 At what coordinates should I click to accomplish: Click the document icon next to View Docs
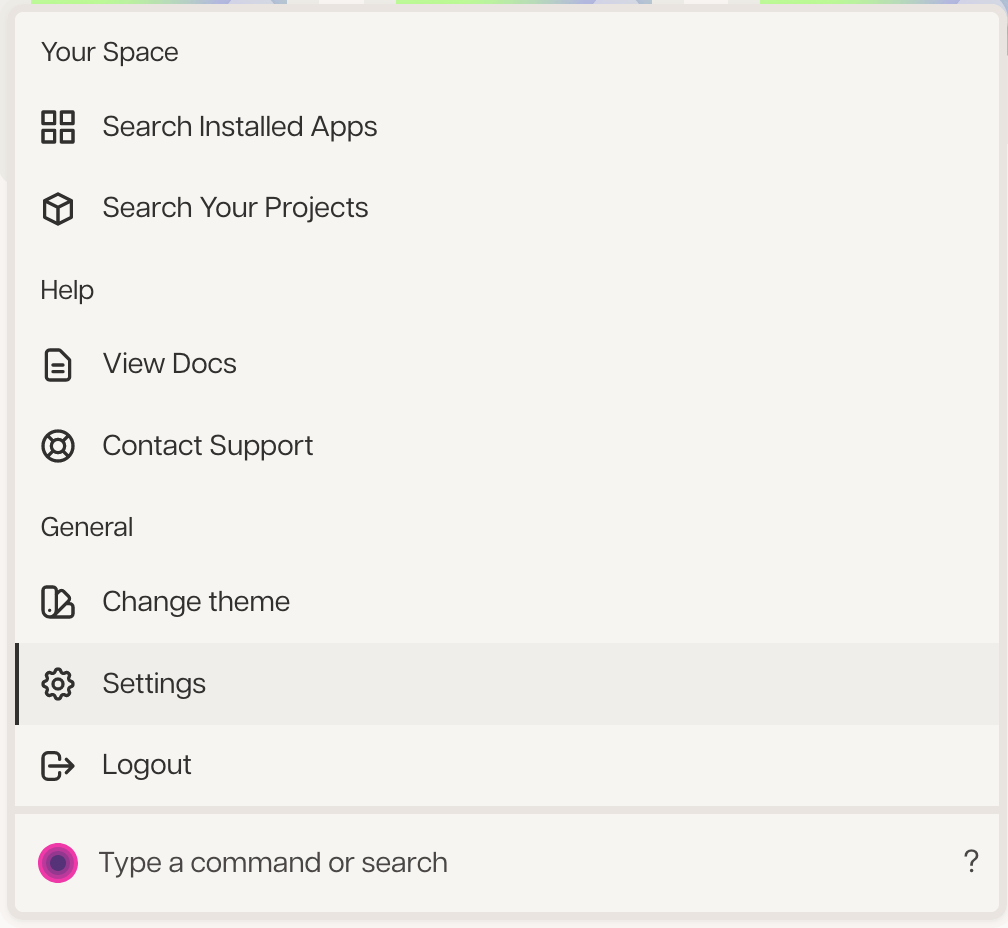tap(58, 364)
